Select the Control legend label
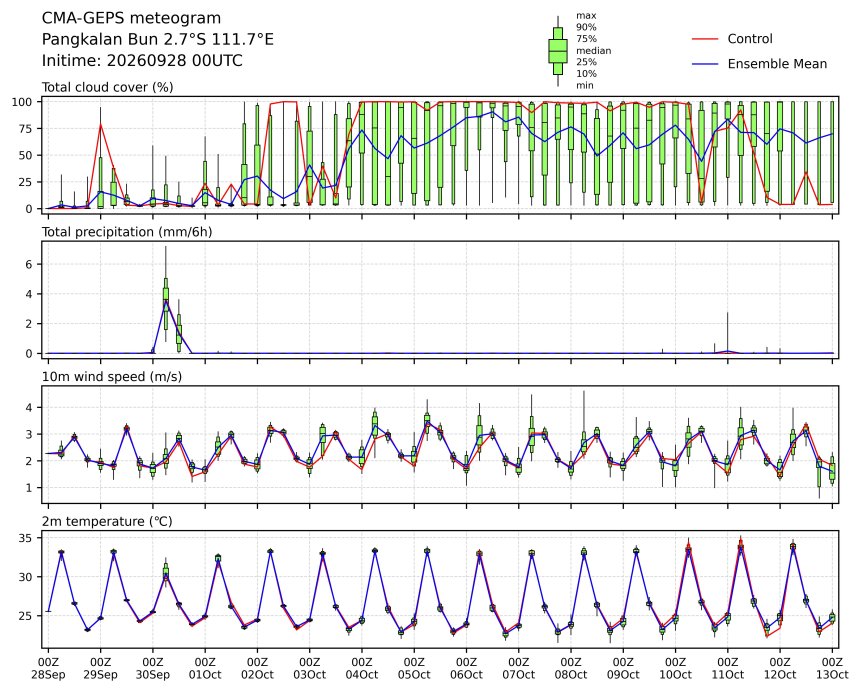860x692 pixels. click(x=750, y=39)
